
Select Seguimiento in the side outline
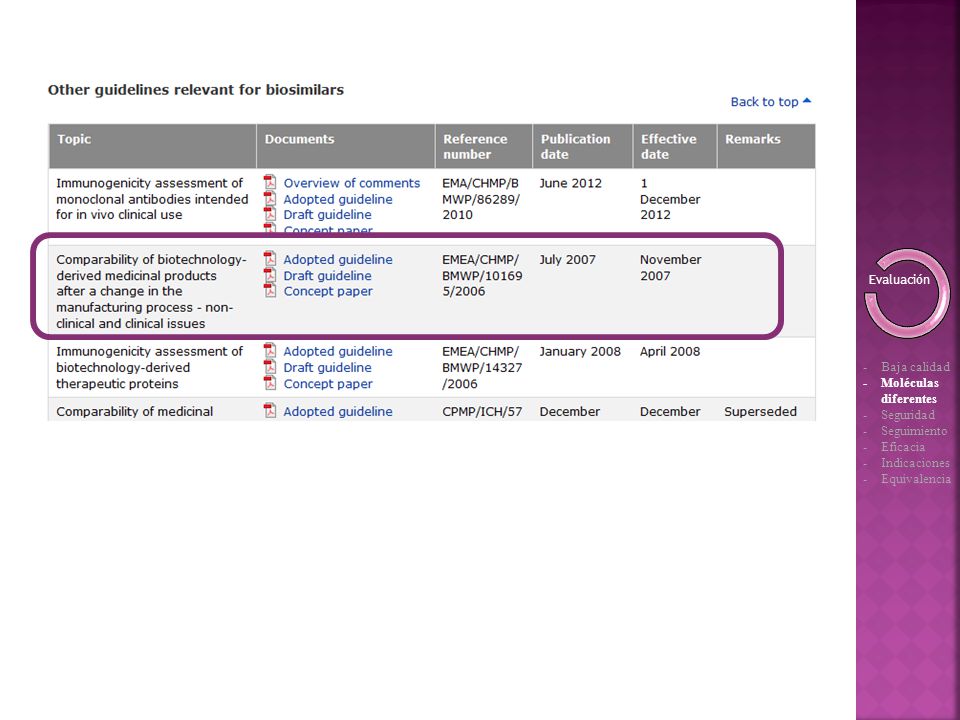[x=914, y=431]
